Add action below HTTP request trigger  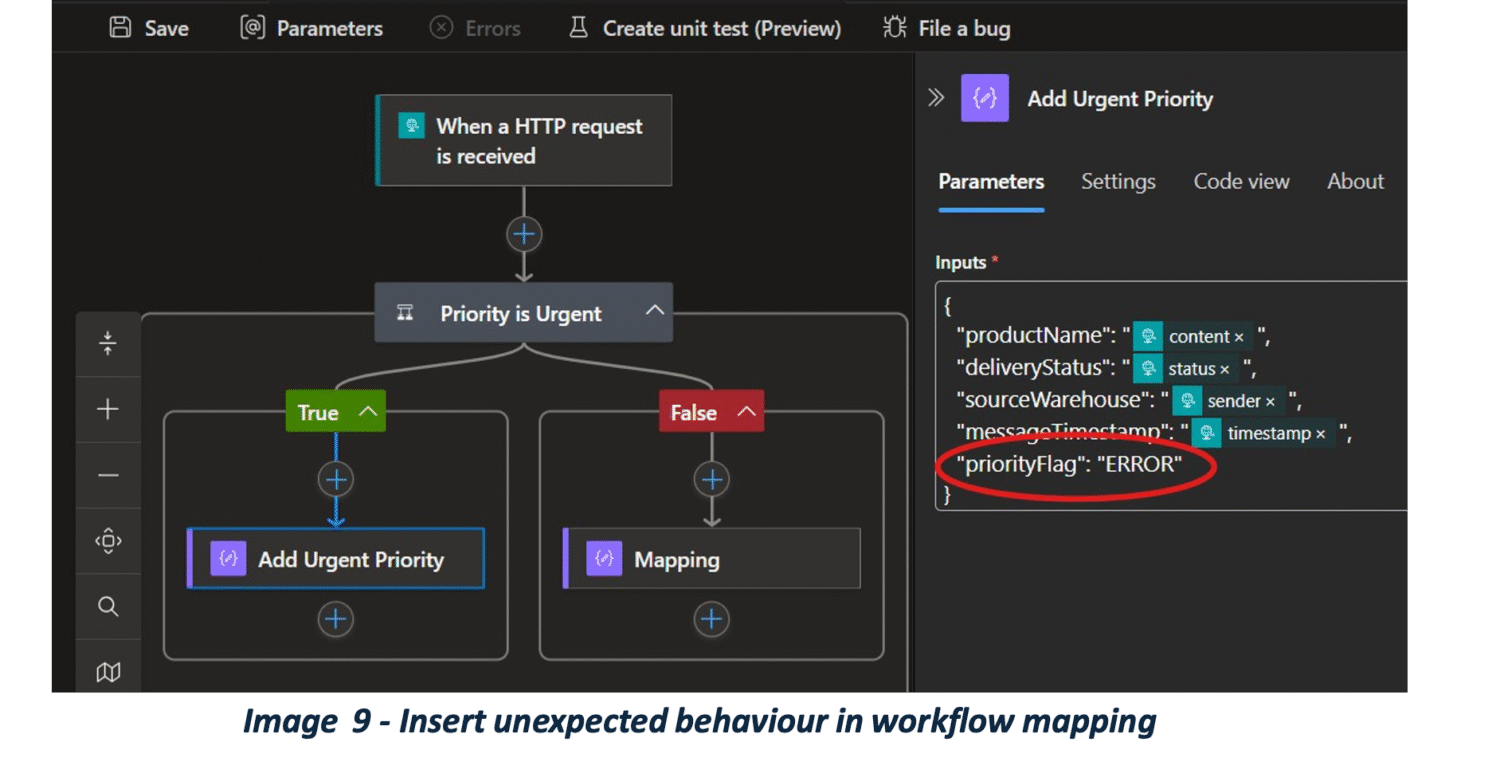click(x=523, y=234)
